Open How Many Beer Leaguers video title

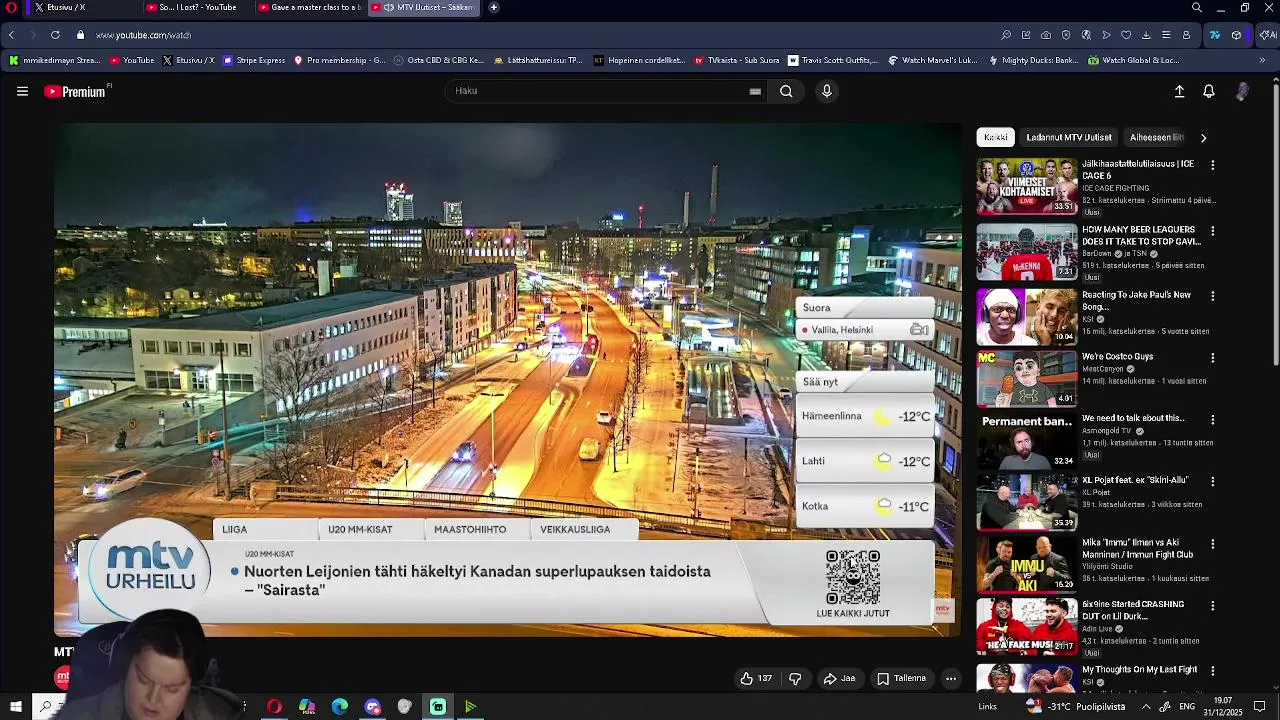tap(1141, 236)
